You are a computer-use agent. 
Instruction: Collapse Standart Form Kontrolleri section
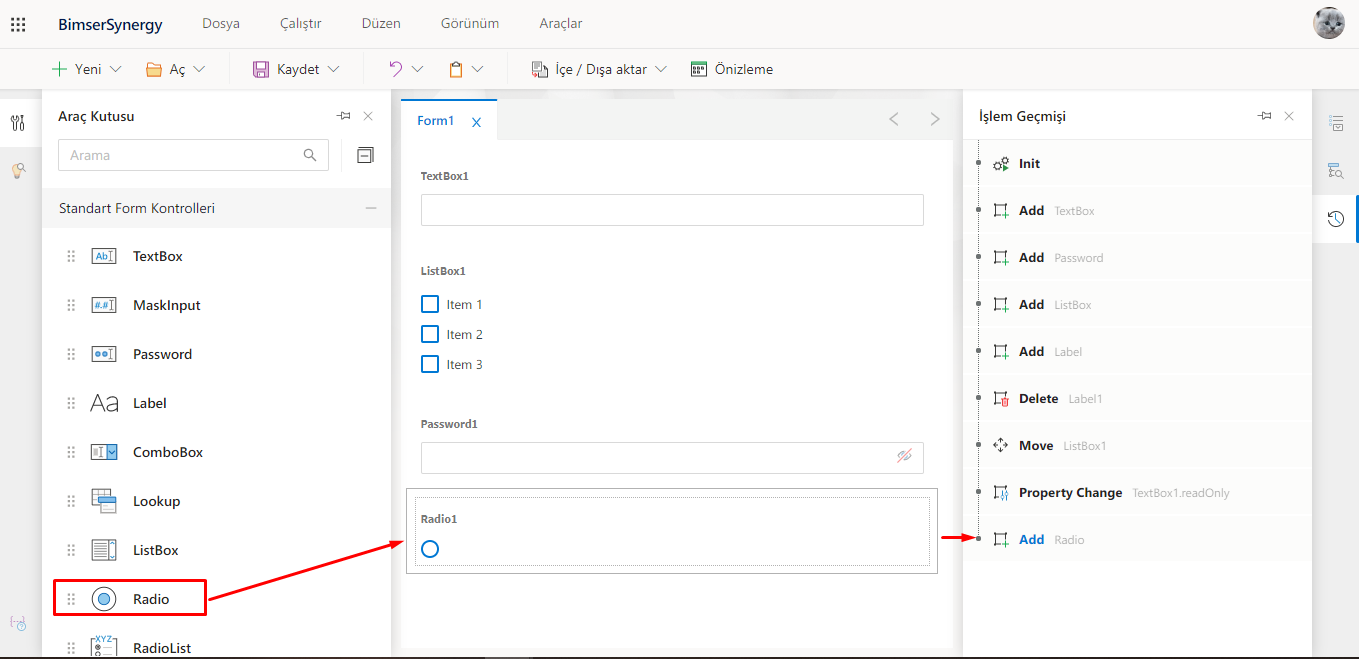tap(371, 208)
